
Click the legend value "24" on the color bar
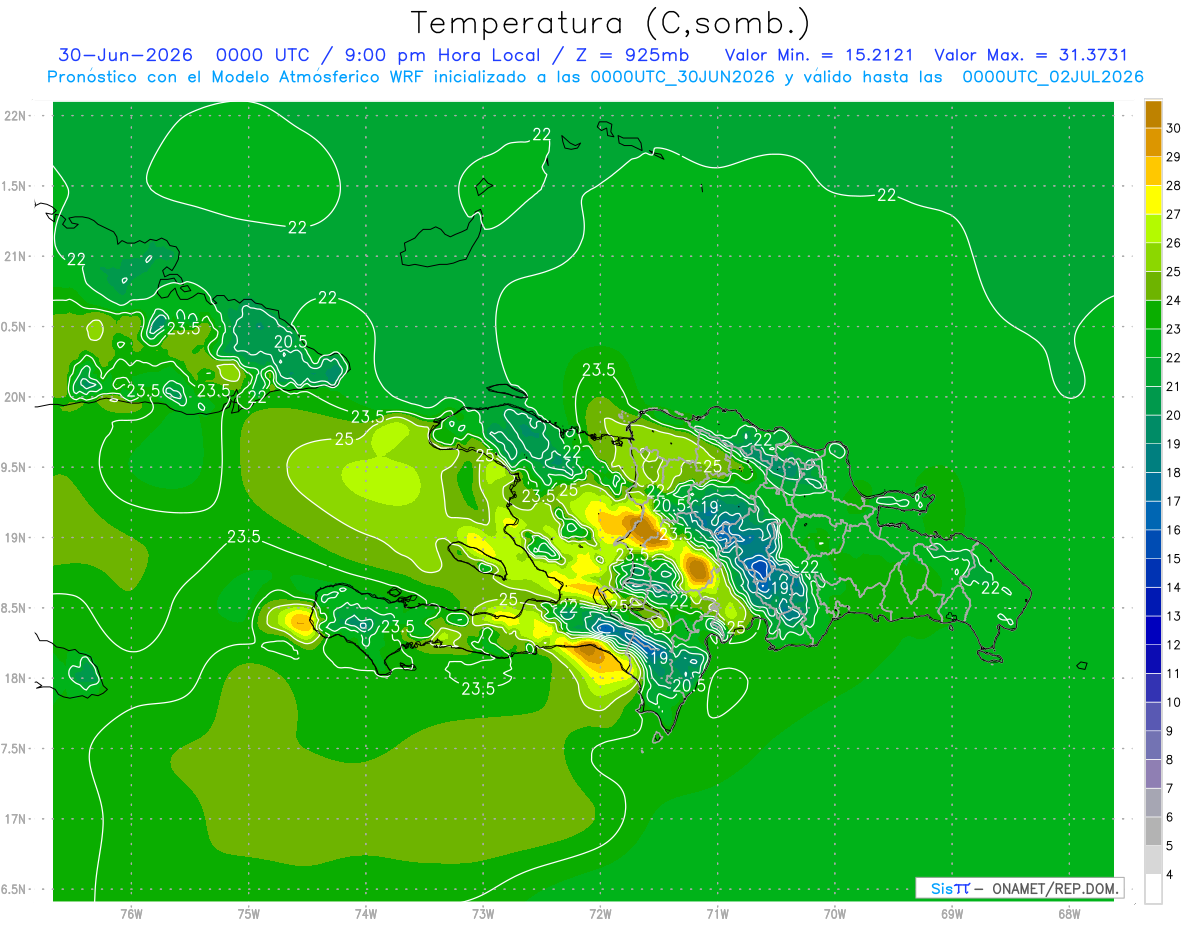[1174, 301]
